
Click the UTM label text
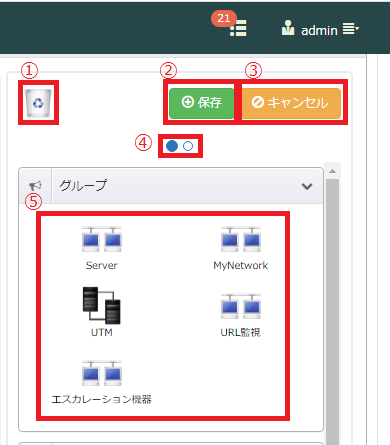(x=102, y=332)
